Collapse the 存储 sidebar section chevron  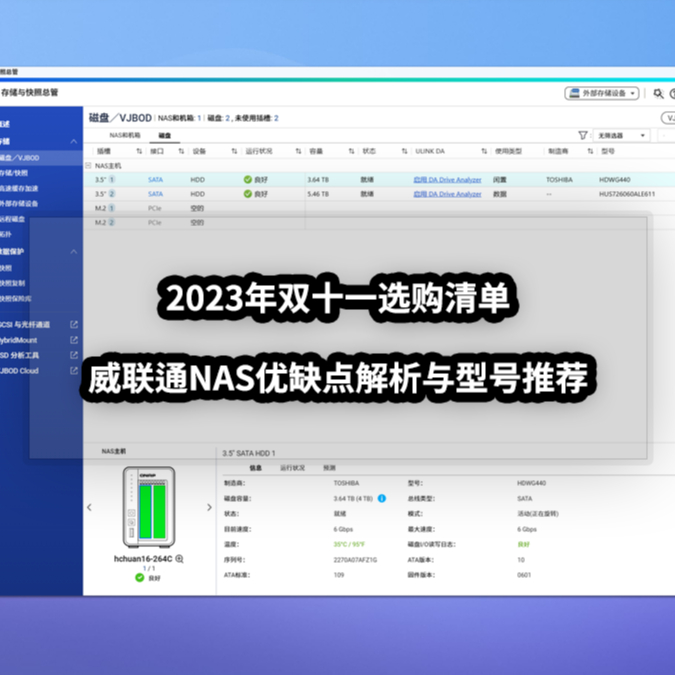pos(74,141)
